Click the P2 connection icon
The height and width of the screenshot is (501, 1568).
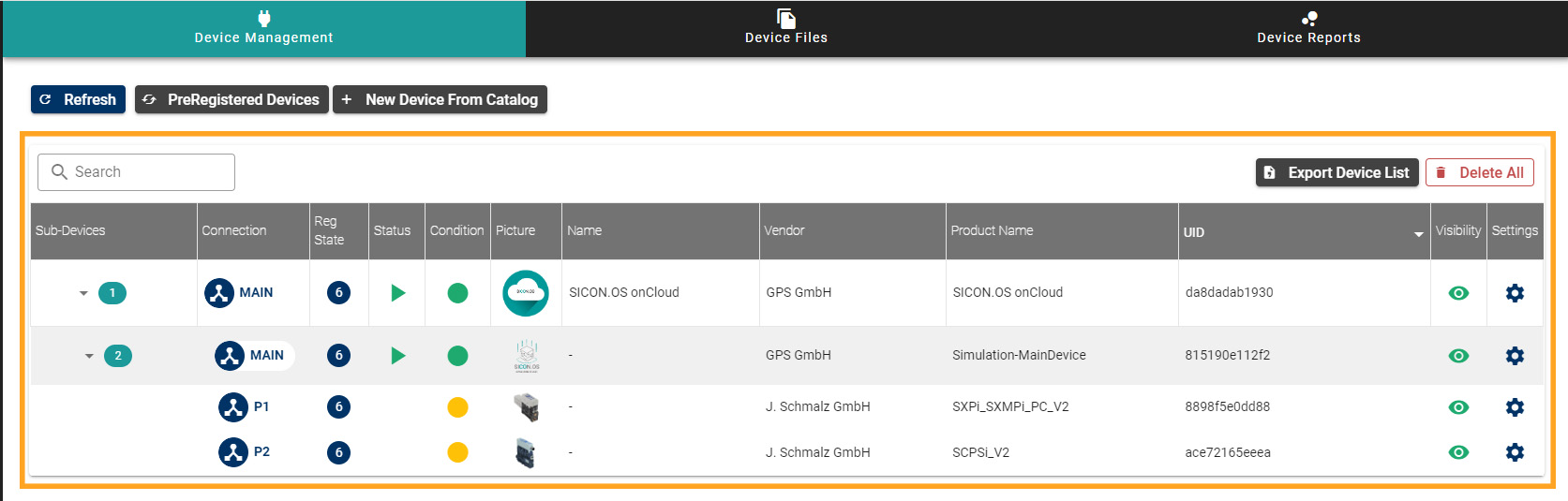[233, 452]
